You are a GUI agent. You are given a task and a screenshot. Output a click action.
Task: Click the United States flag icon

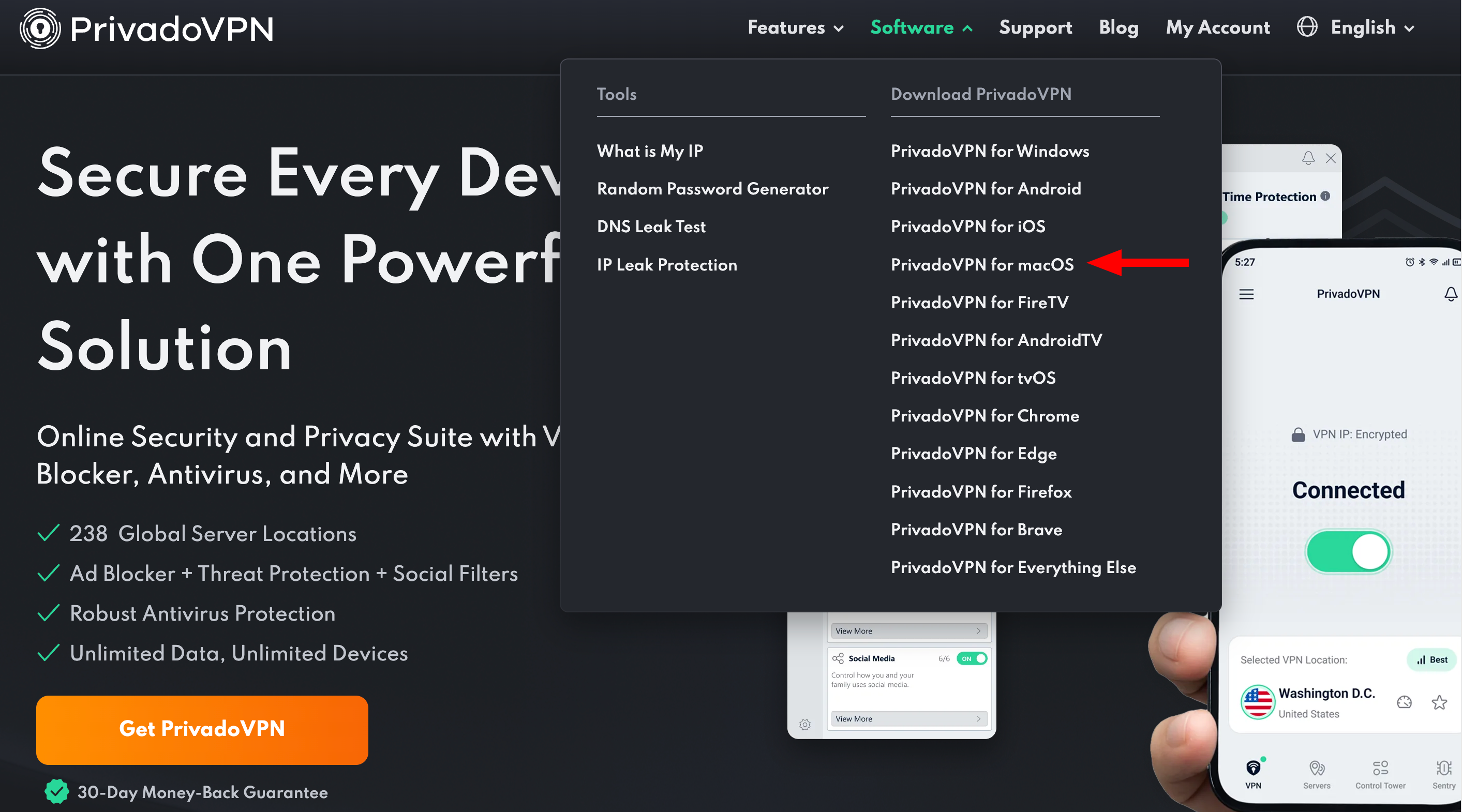coord(1258,702)
